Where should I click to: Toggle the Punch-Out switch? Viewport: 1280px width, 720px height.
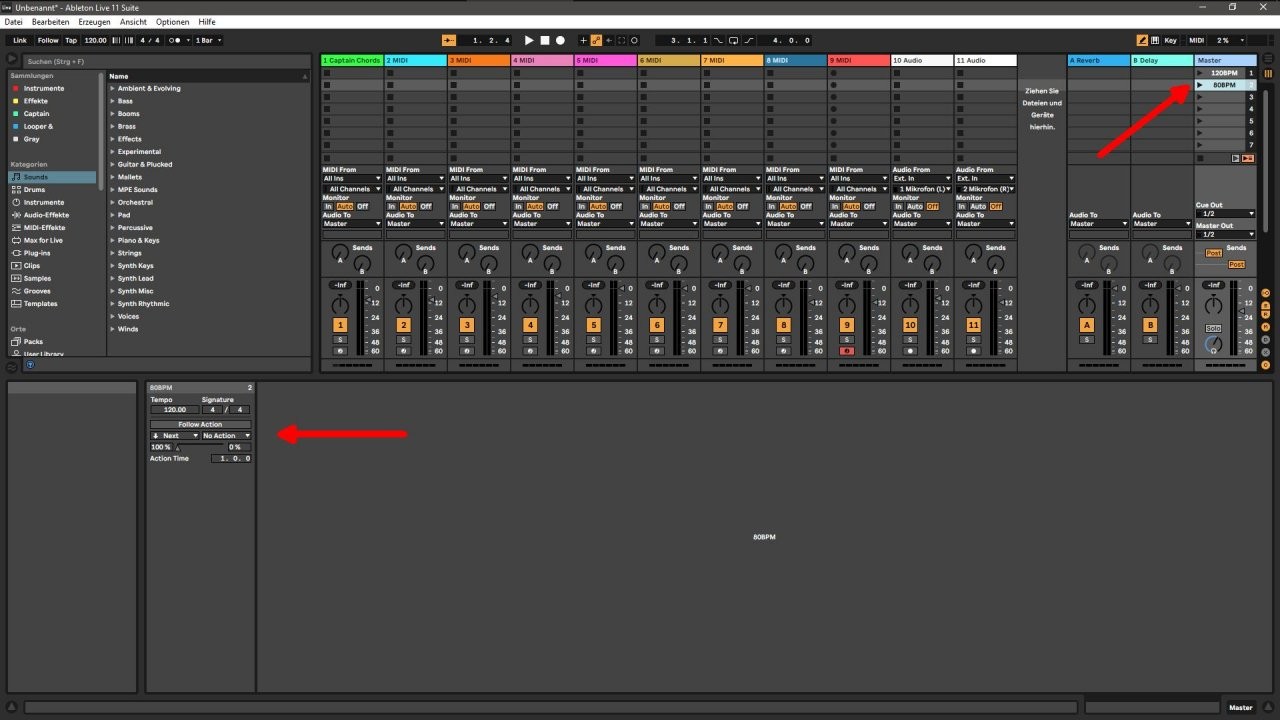[x=748, y=40]
